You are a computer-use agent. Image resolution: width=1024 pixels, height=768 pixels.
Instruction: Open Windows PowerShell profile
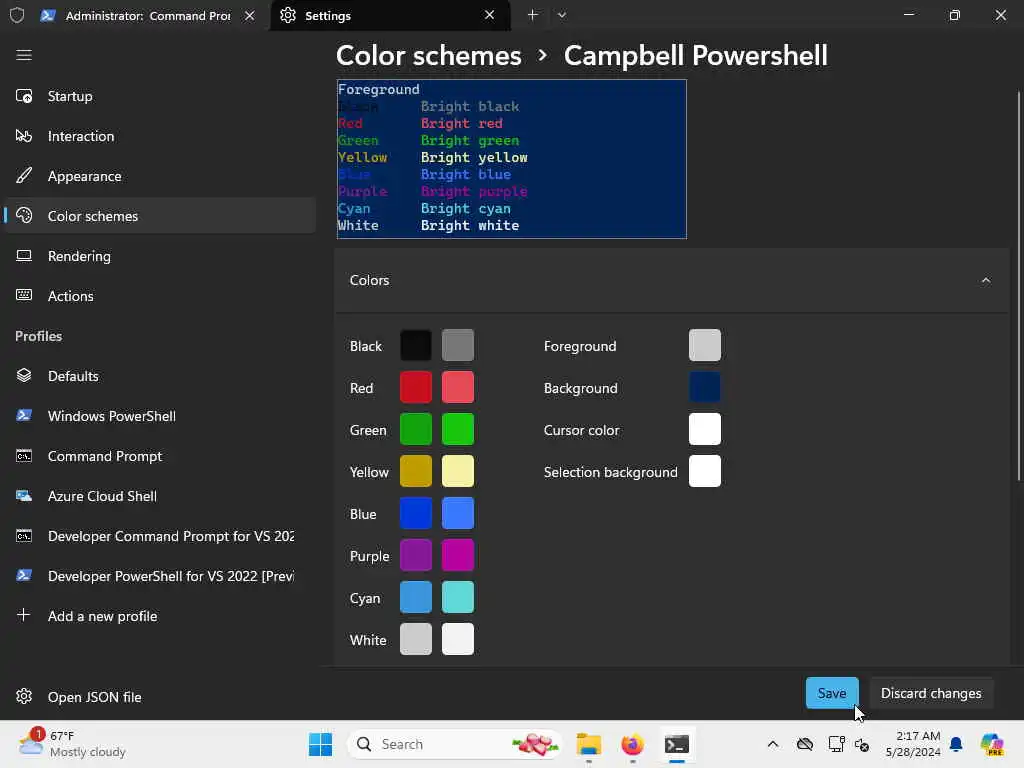click(x=160, y=415)
